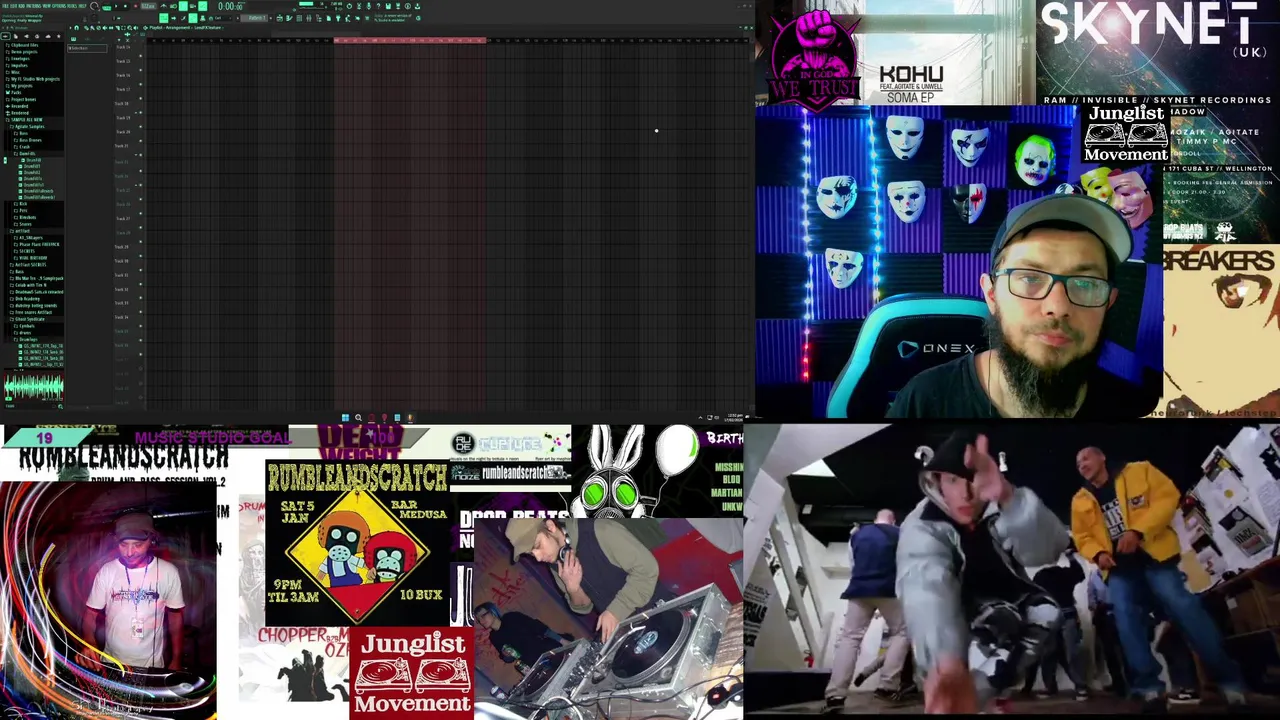The image size is (1280, 720).
Task: Adjust the master volume knob
Action: [x=94, y=6]
